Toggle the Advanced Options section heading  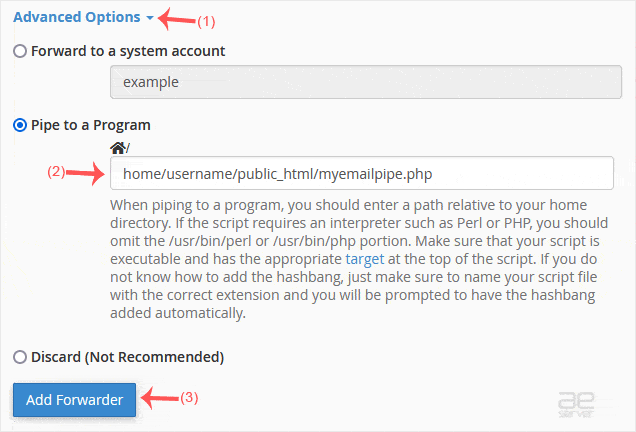tap(76, 17)
